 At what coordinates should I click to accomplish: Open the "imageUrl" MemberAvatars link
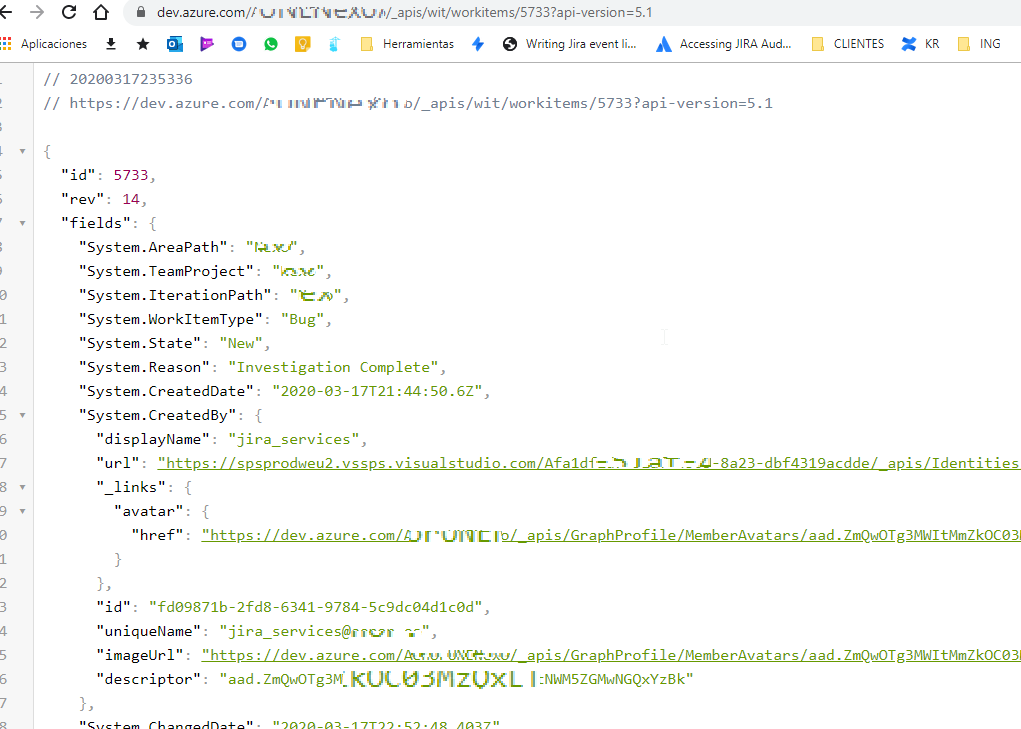tap(611, 655)
